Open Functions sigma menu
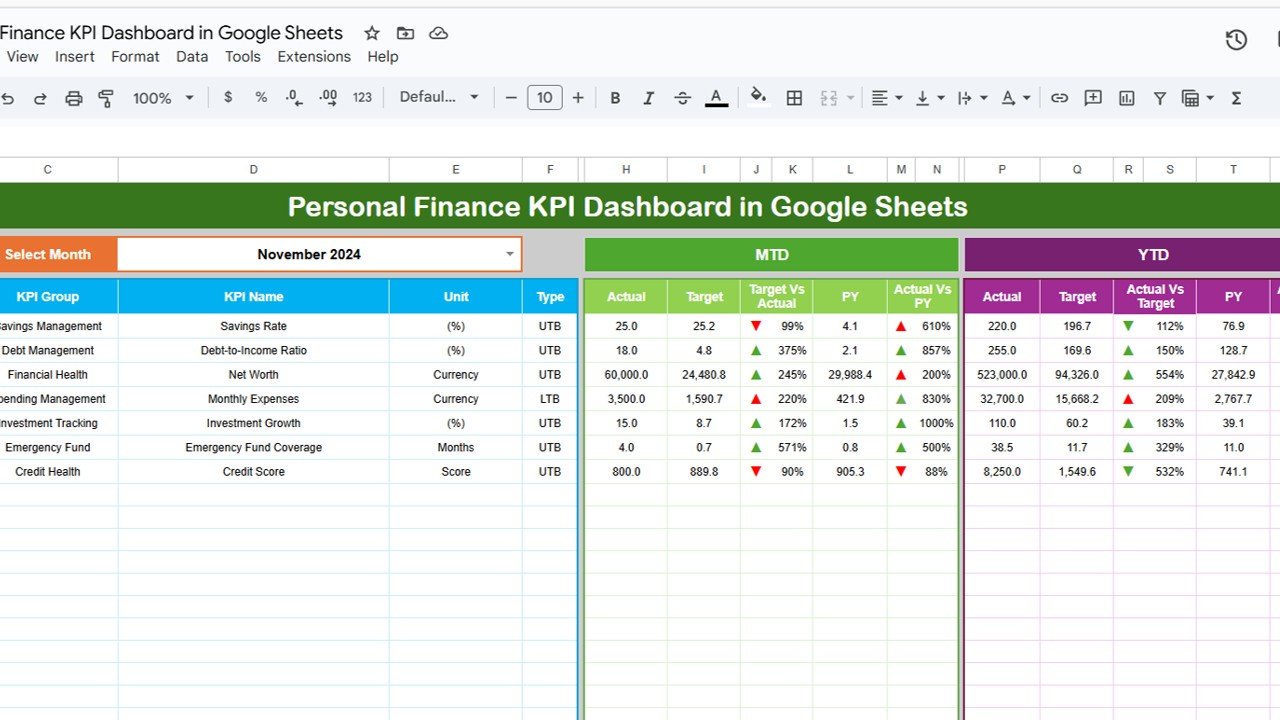This screenshot has height=720, width=1280. (1236, 98)
